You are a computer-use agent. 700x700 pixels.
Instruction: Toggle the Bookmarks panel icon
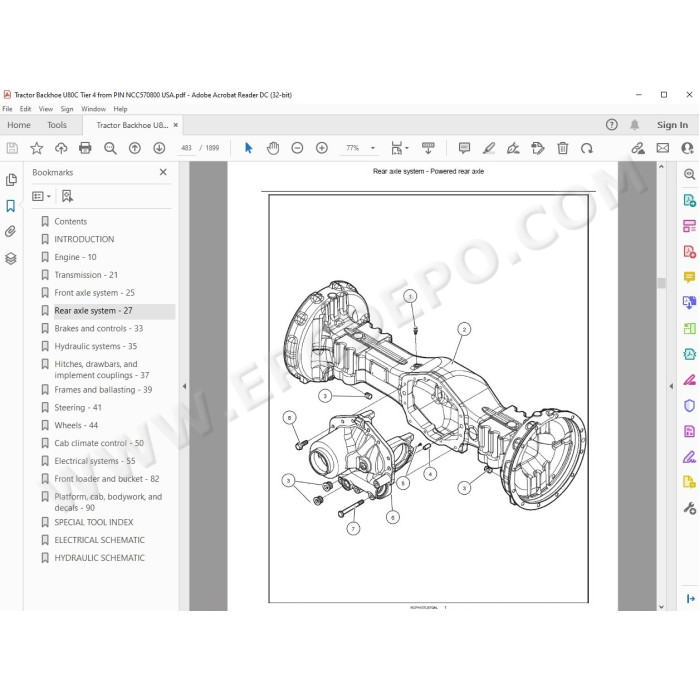pyautogui.click(x=11, y=206)
